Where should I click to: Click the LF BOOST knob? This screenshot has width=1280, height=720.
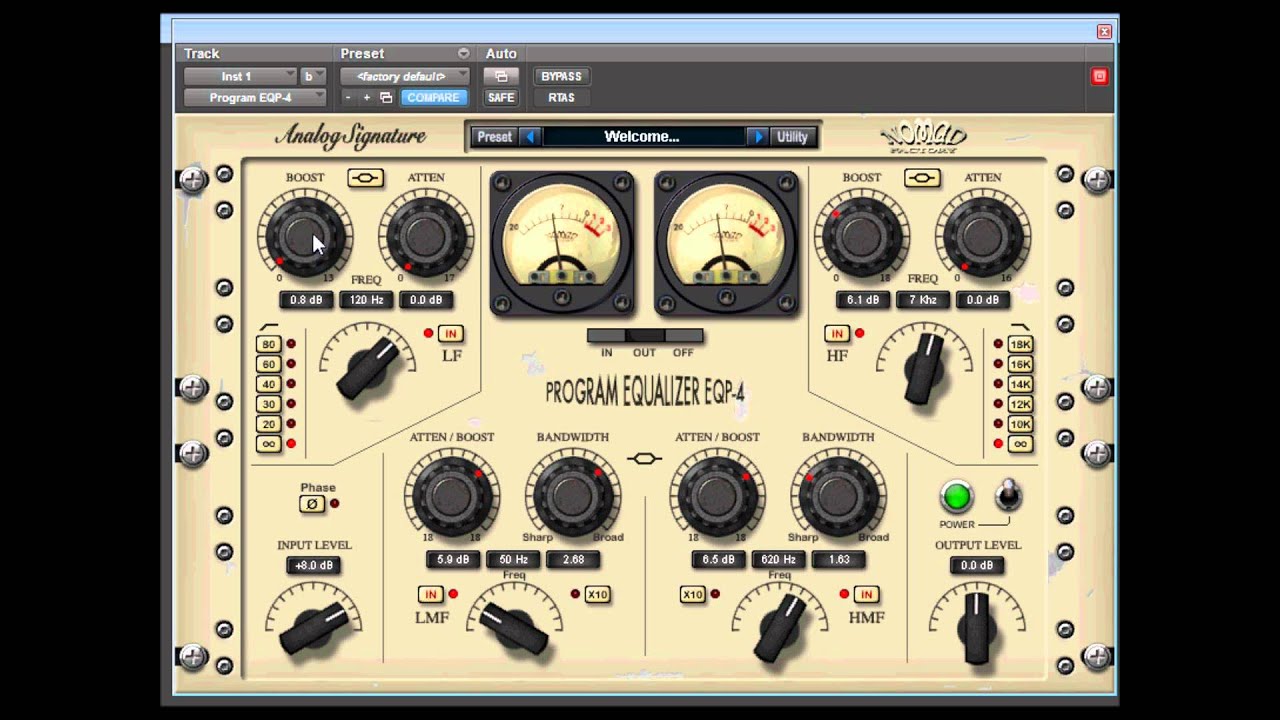pyautogui.click(x=304, y=237)
